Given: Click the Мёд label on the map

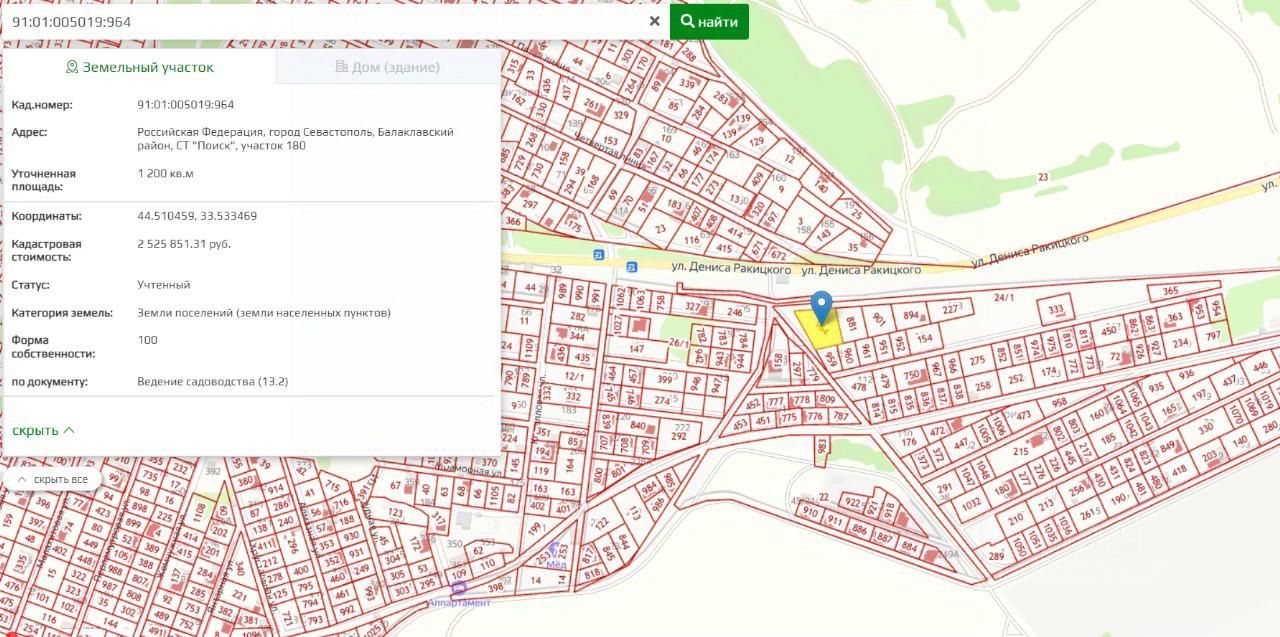Looking at the screenshot, I should tap(556, 563).
